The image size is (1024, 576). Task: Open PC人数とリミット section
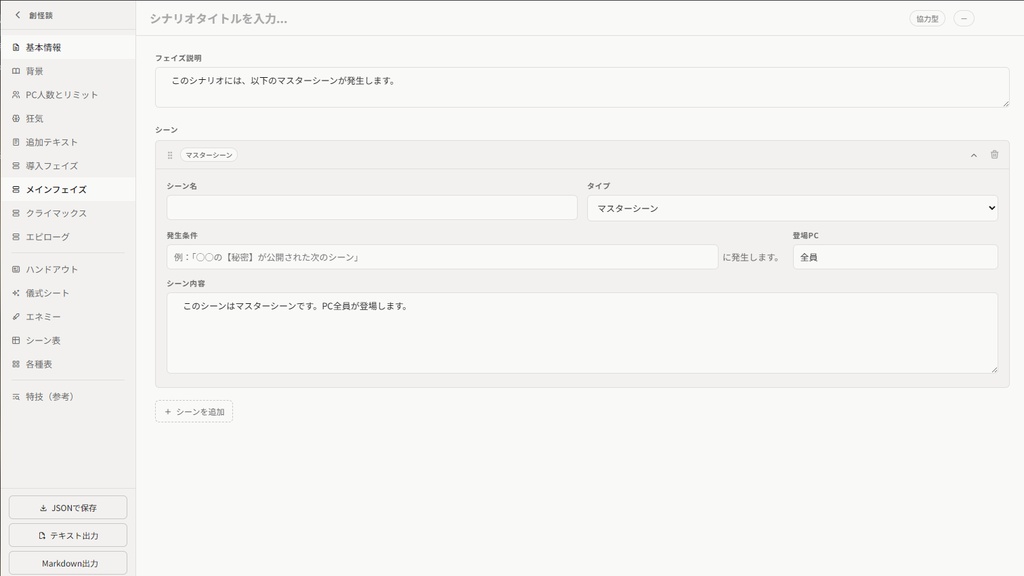coord(68,95)
